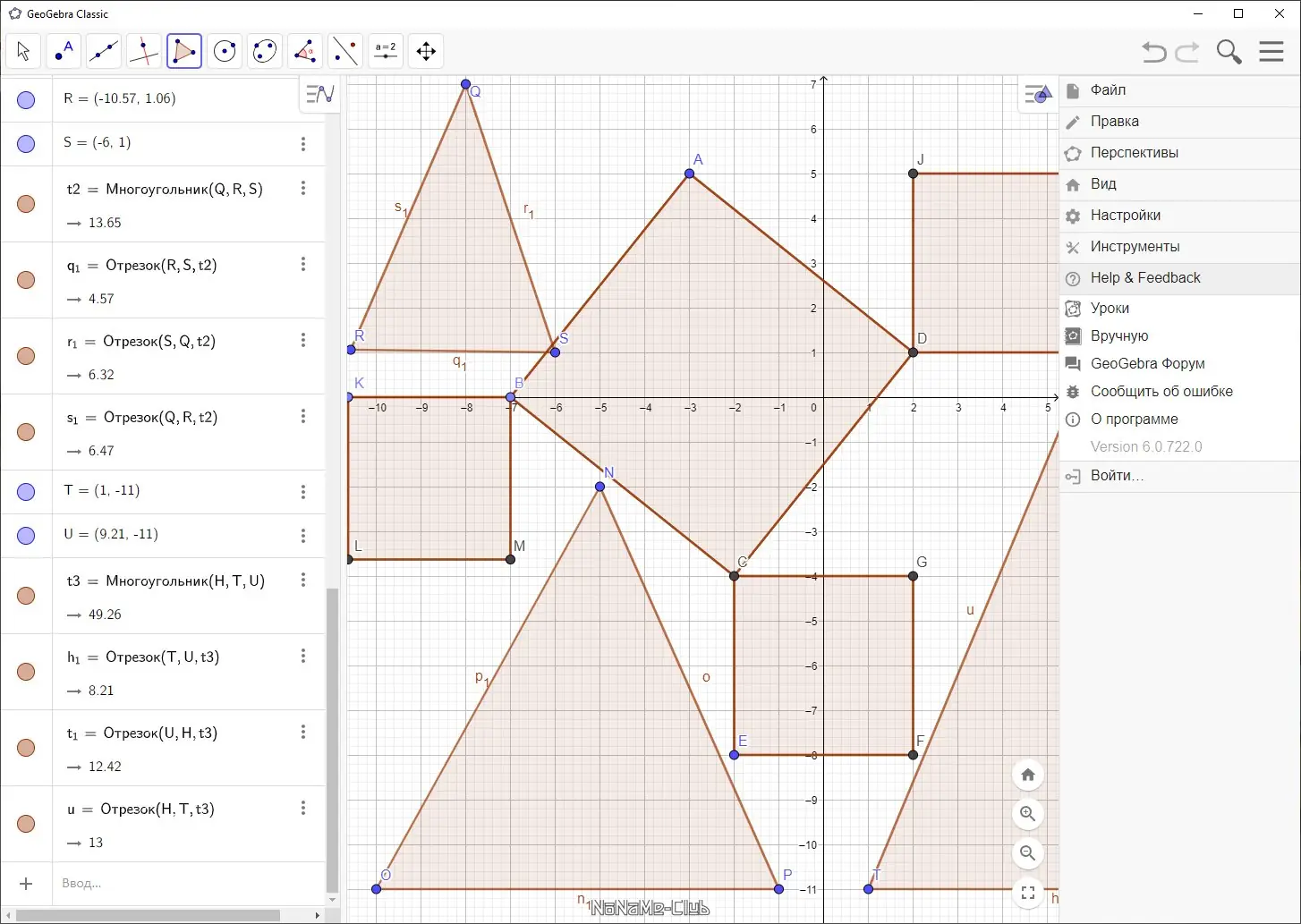This screenshot has width=1301, height=924.
Task: Open the three-dot menu for point T
Action: coord(303,491)
